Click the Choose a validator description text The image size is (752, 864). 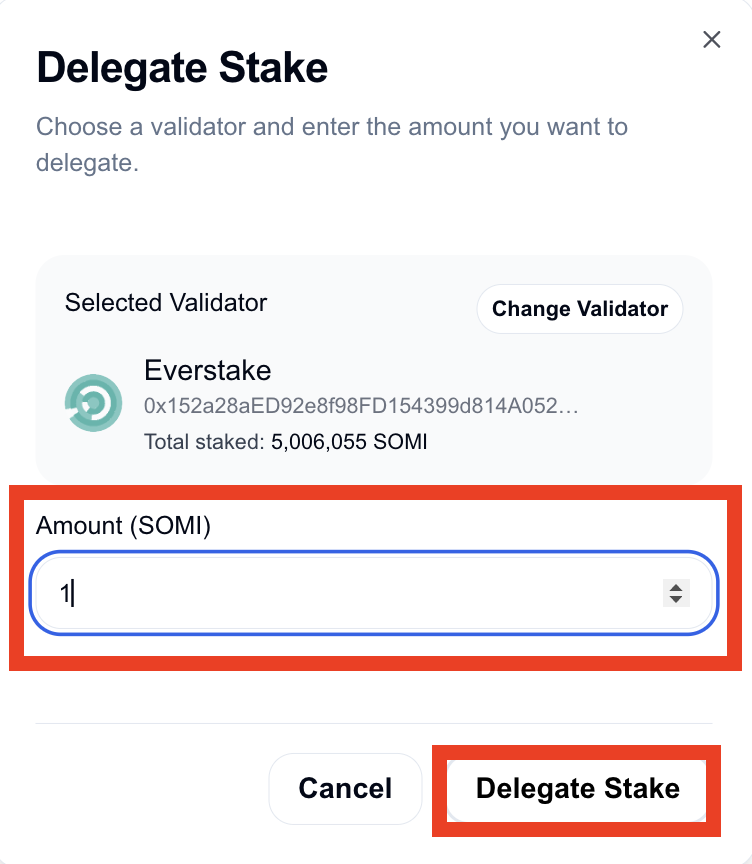click(x=332, y=144)
